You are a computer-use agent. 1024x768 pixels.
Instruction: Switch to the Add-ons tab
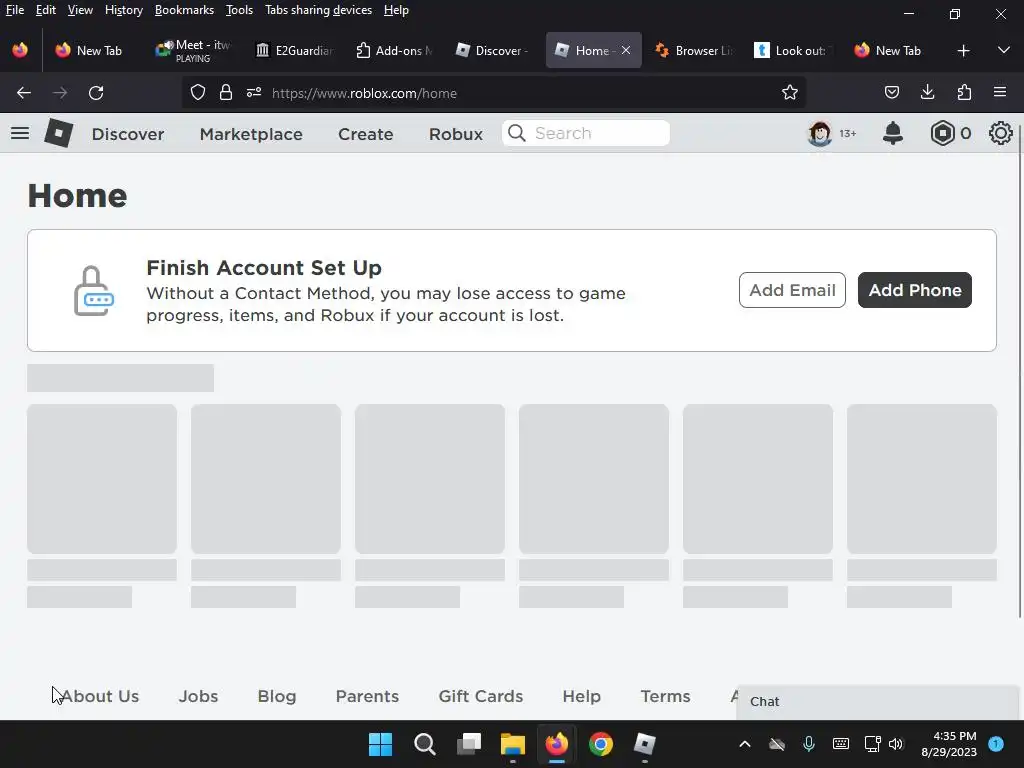pos(394,50)
